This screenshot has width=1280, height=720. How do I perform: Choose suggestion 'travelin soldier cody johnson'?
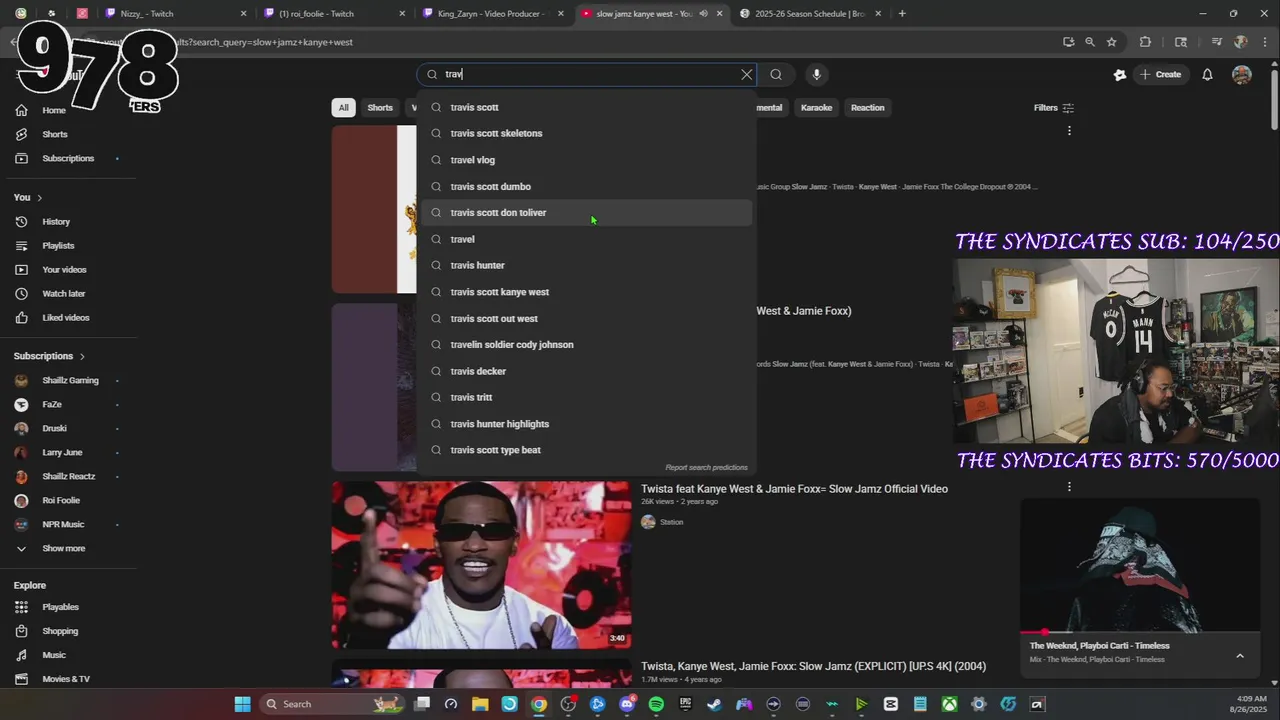585,344
